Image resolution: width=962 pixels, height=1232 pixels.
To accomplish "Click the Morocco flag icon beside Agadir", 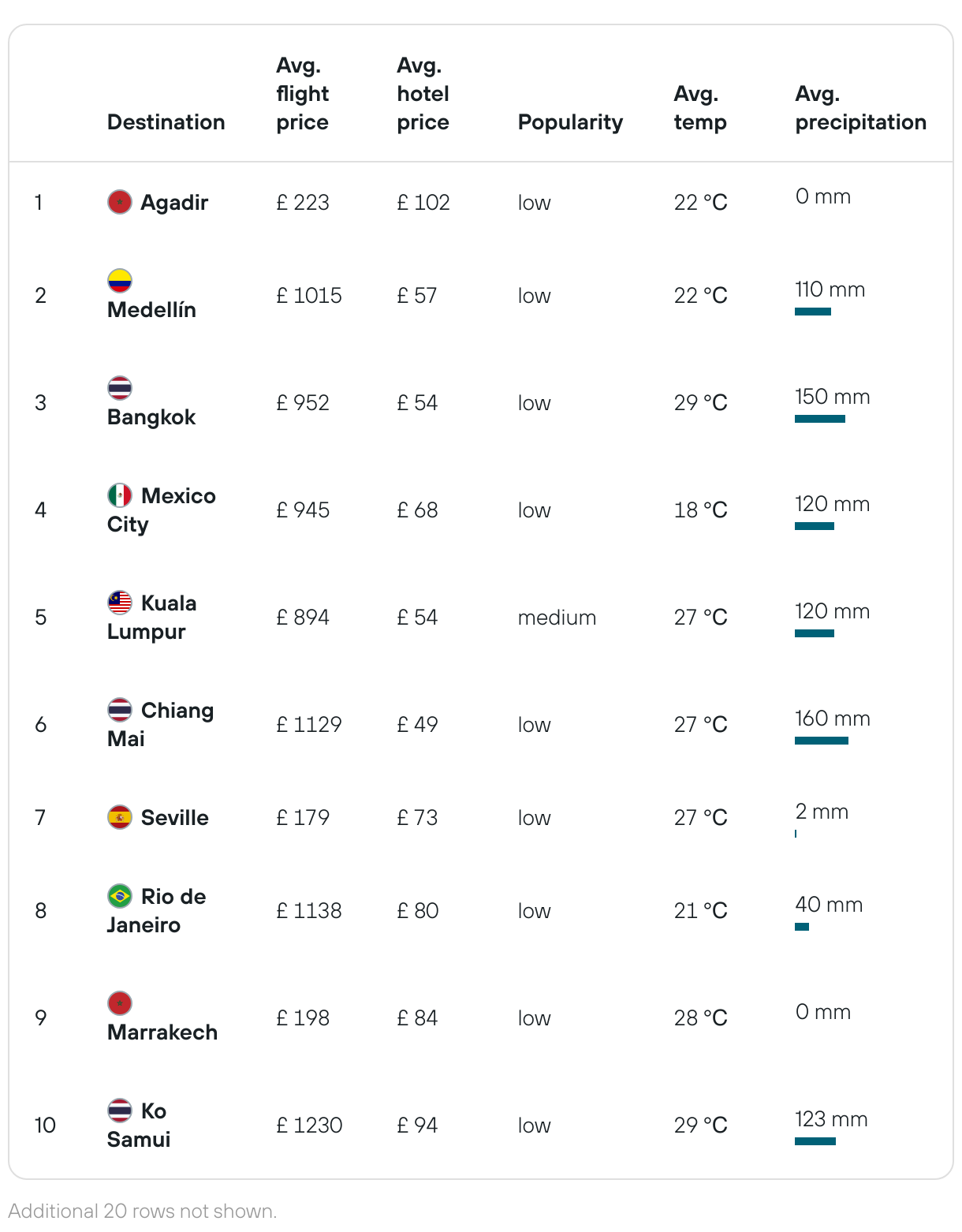I will coord(120,202).
